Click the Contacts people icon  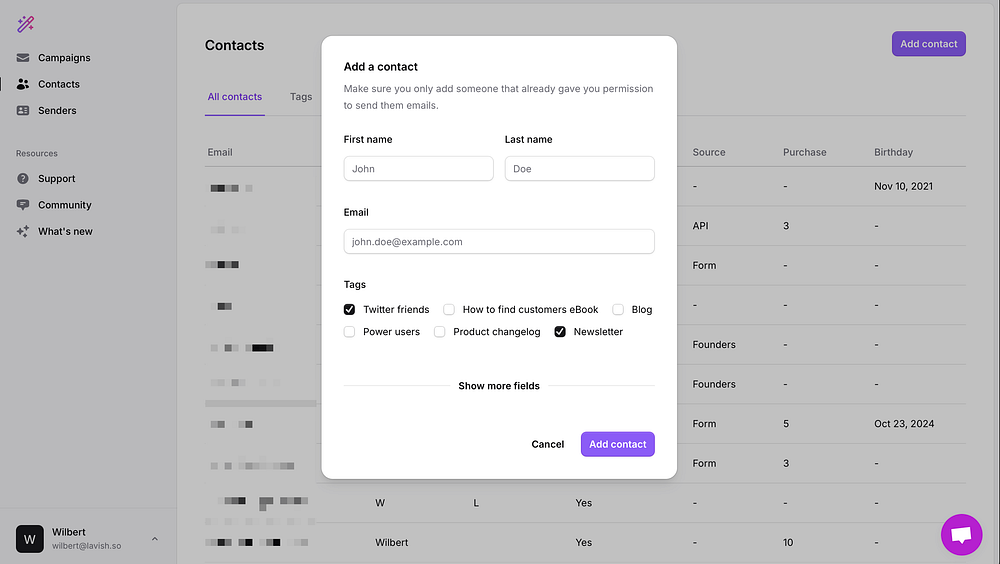pyautogui.click(x=23, y=84)
